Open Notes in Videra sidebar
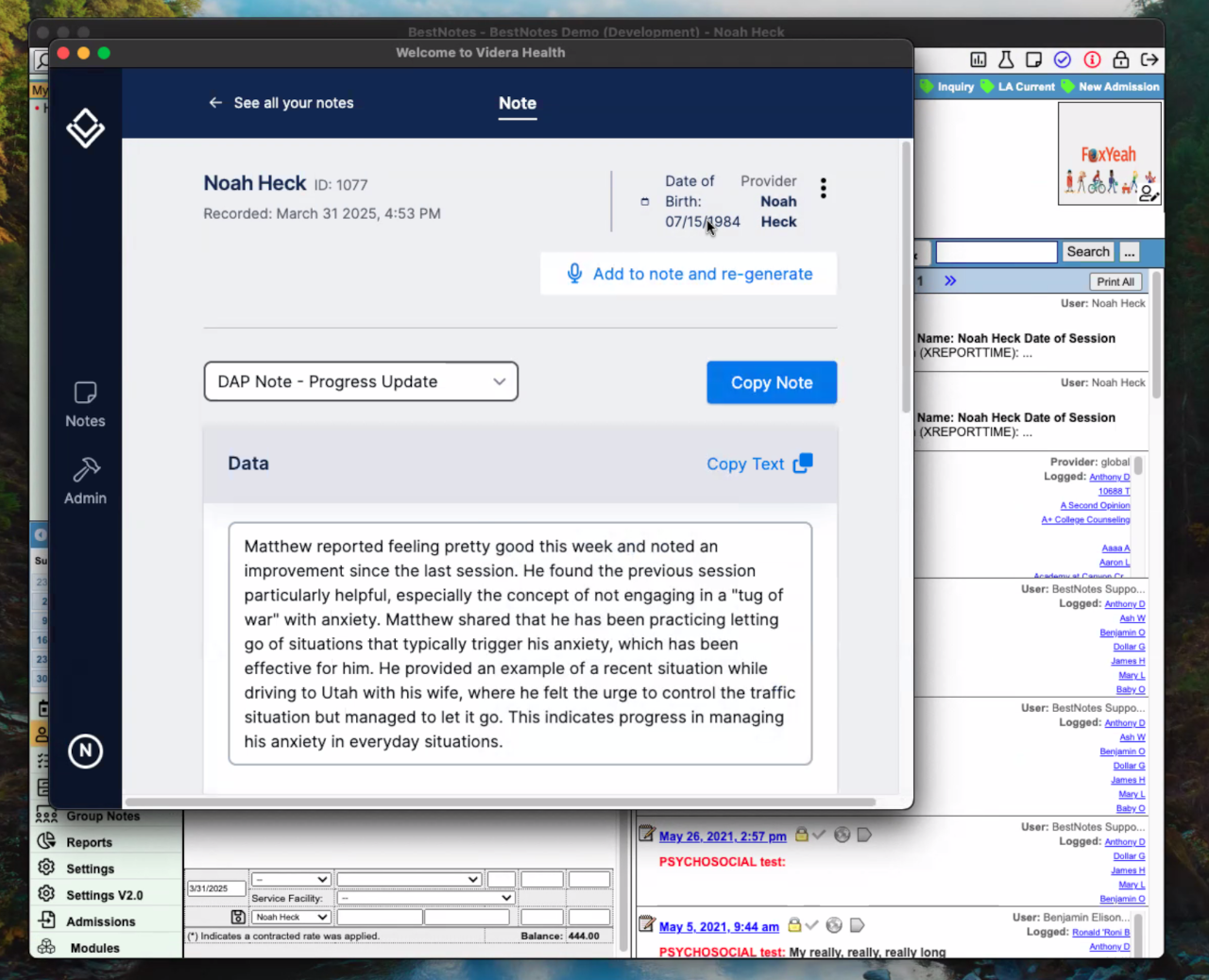 click(x=85, y=405)
